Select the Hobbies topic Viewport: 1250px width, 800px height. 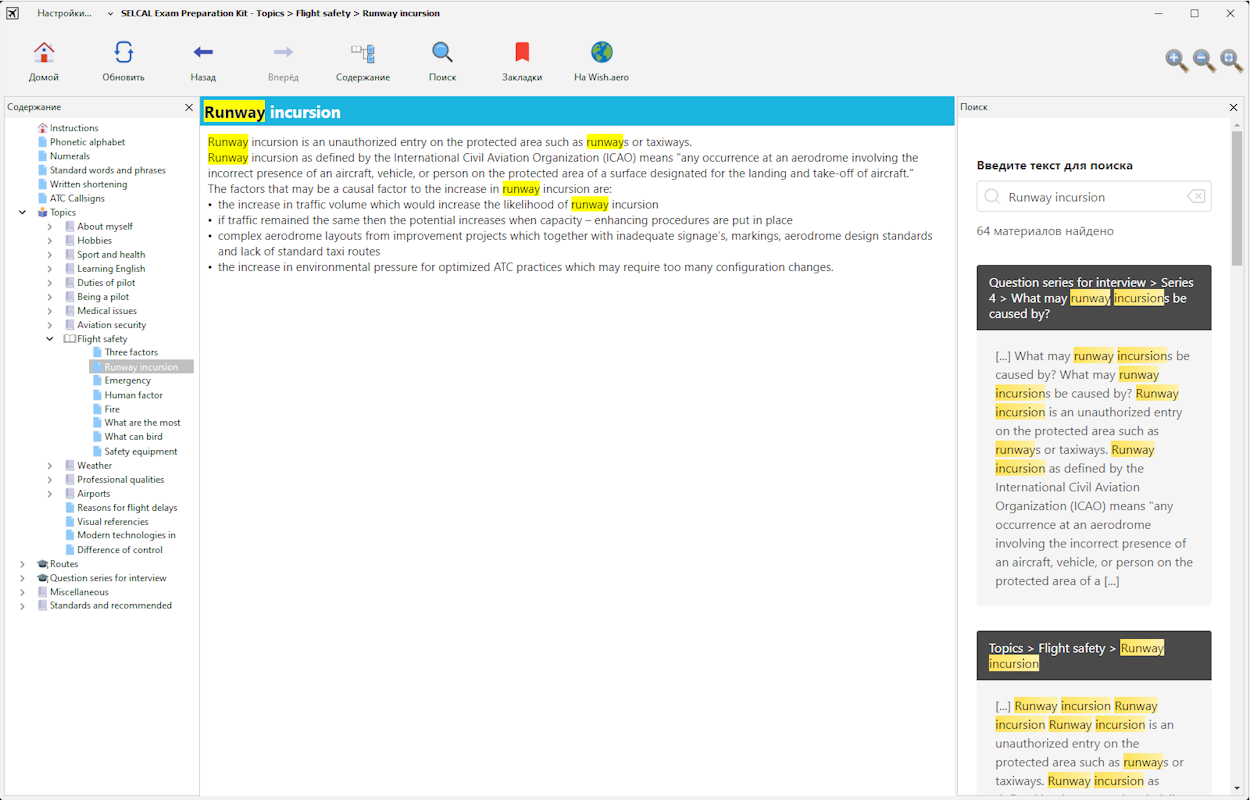click(x=94, y=240)
